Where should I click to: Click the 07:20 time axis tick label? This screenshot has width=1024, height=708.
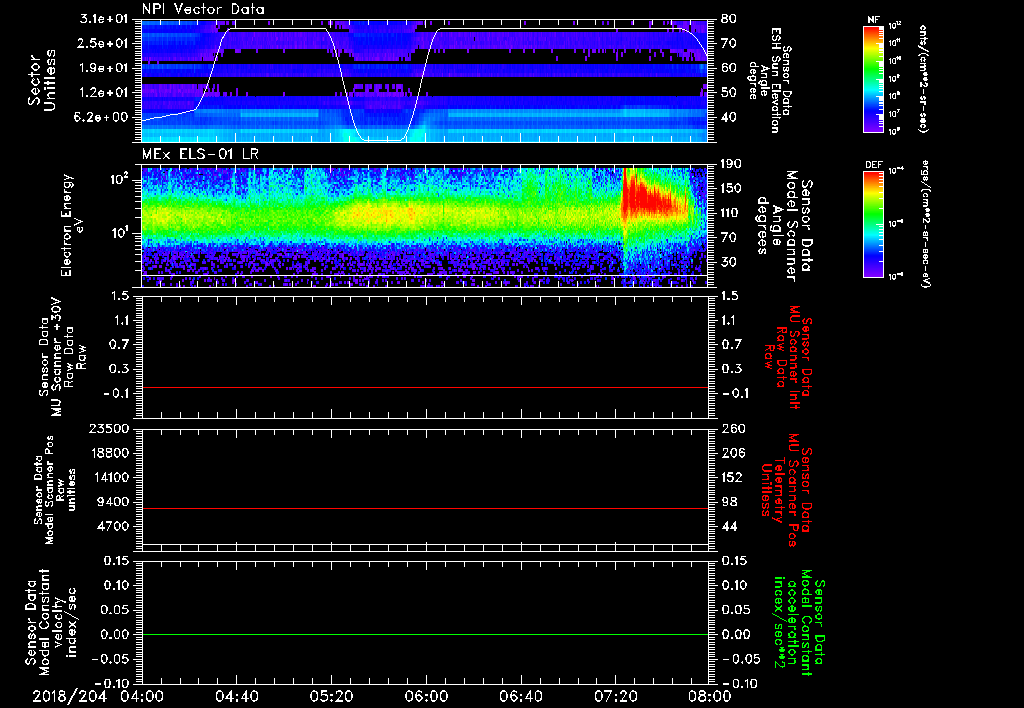[x=615, y=696]
